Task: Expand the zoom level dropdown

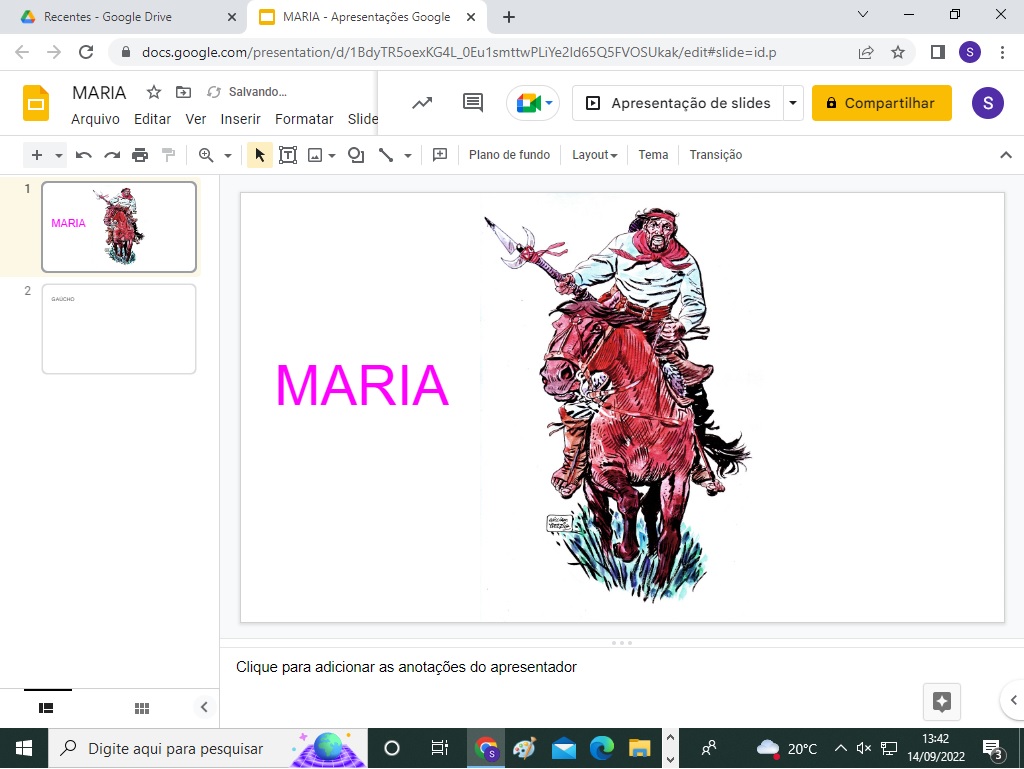Action: (228, 155)
